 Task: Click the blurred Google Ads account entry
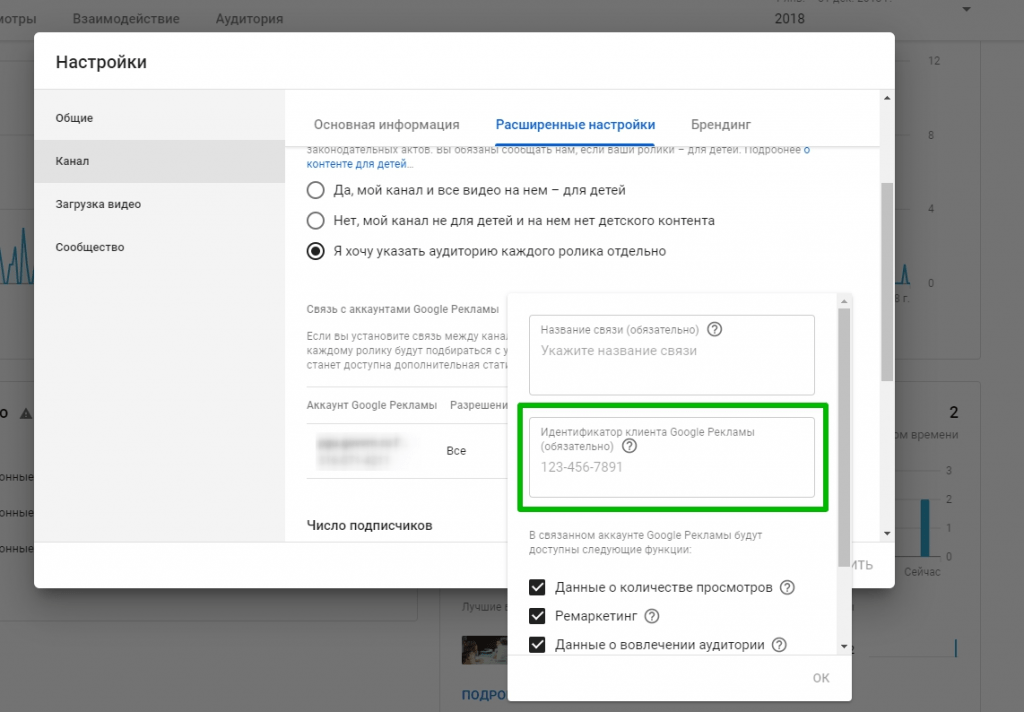point(361,451)
